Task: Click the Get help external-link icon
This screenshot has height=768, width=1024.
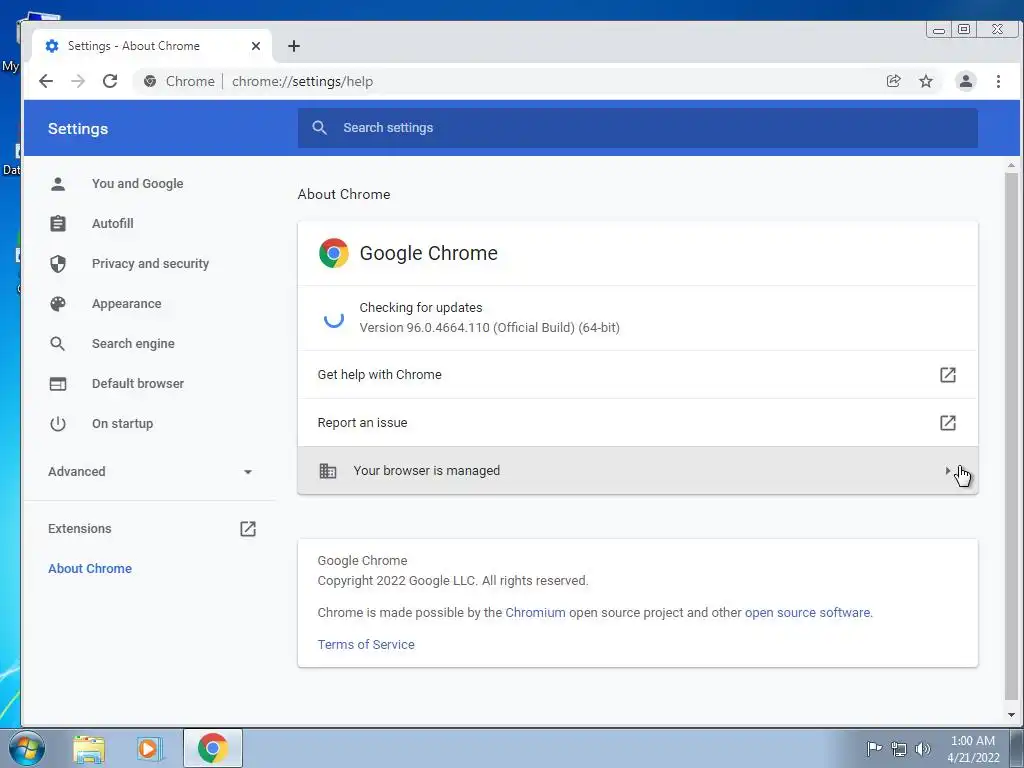Action: (948, 374)
